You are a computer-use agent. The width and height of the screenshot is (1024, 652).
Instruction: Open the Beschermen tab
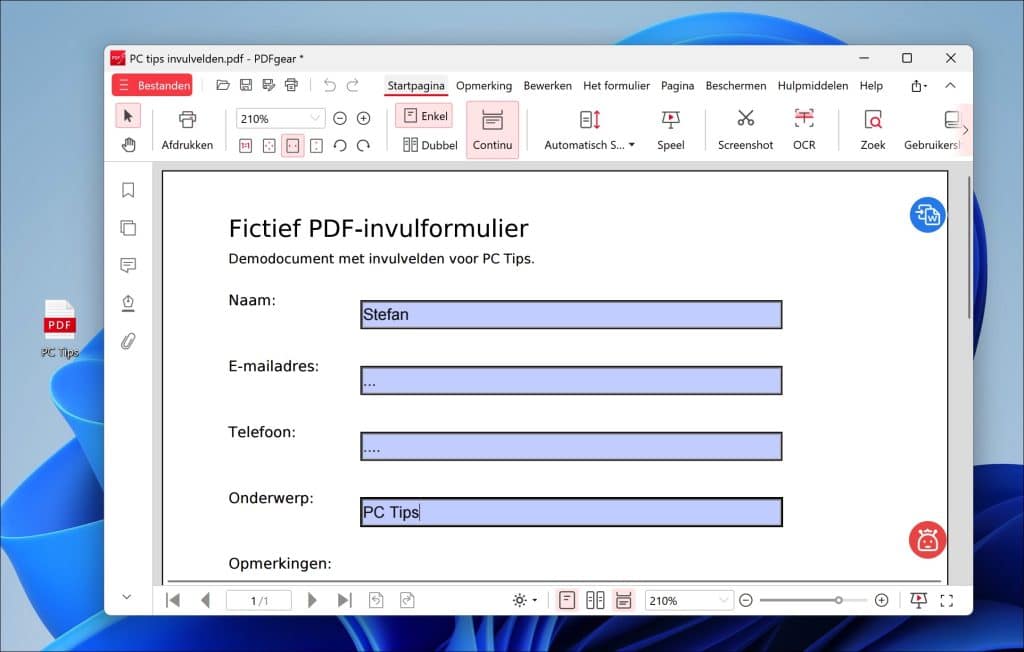pos(736,86)
